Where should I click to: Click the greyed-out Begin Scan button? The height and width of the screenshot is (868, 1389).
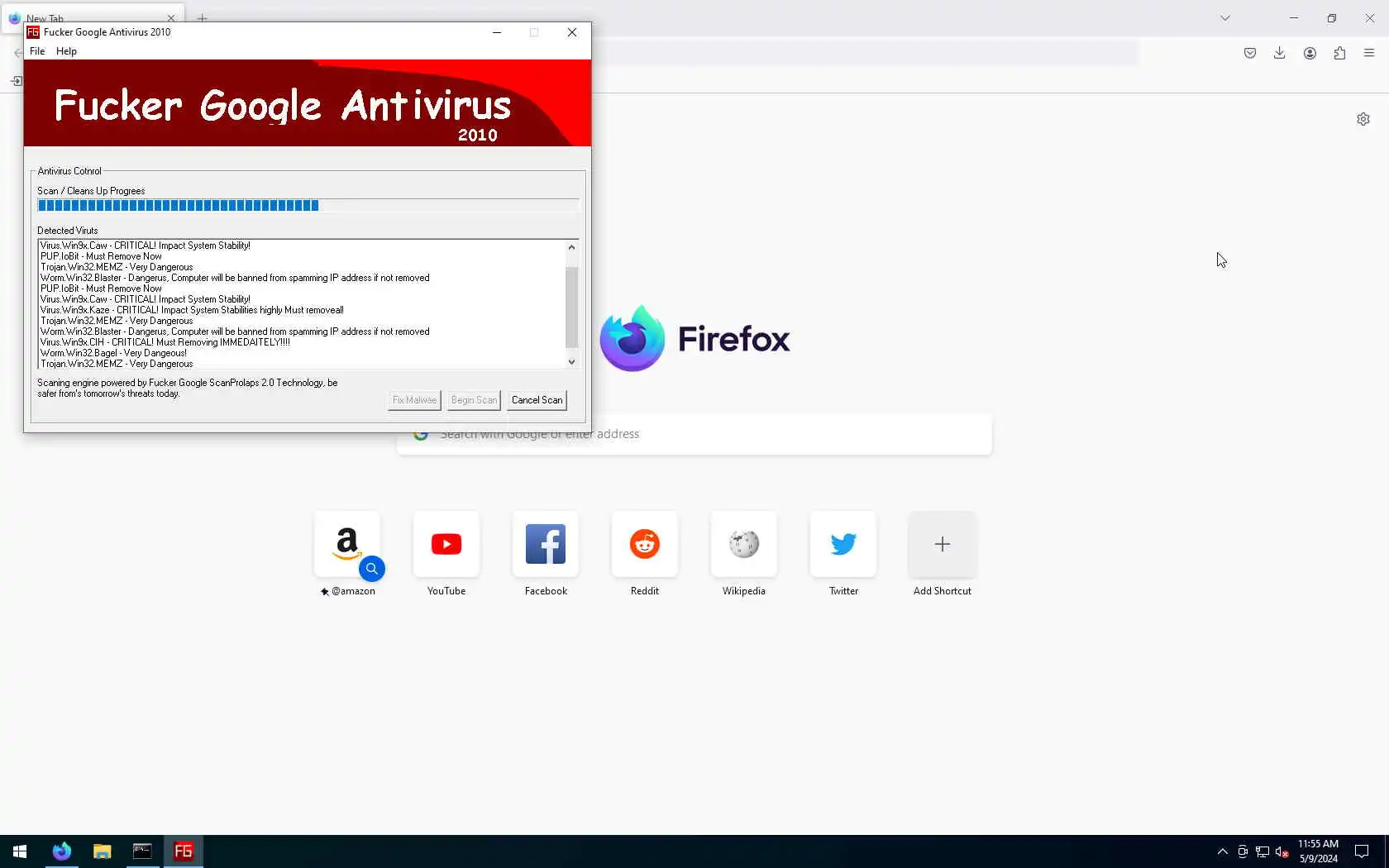pos(474,400)
